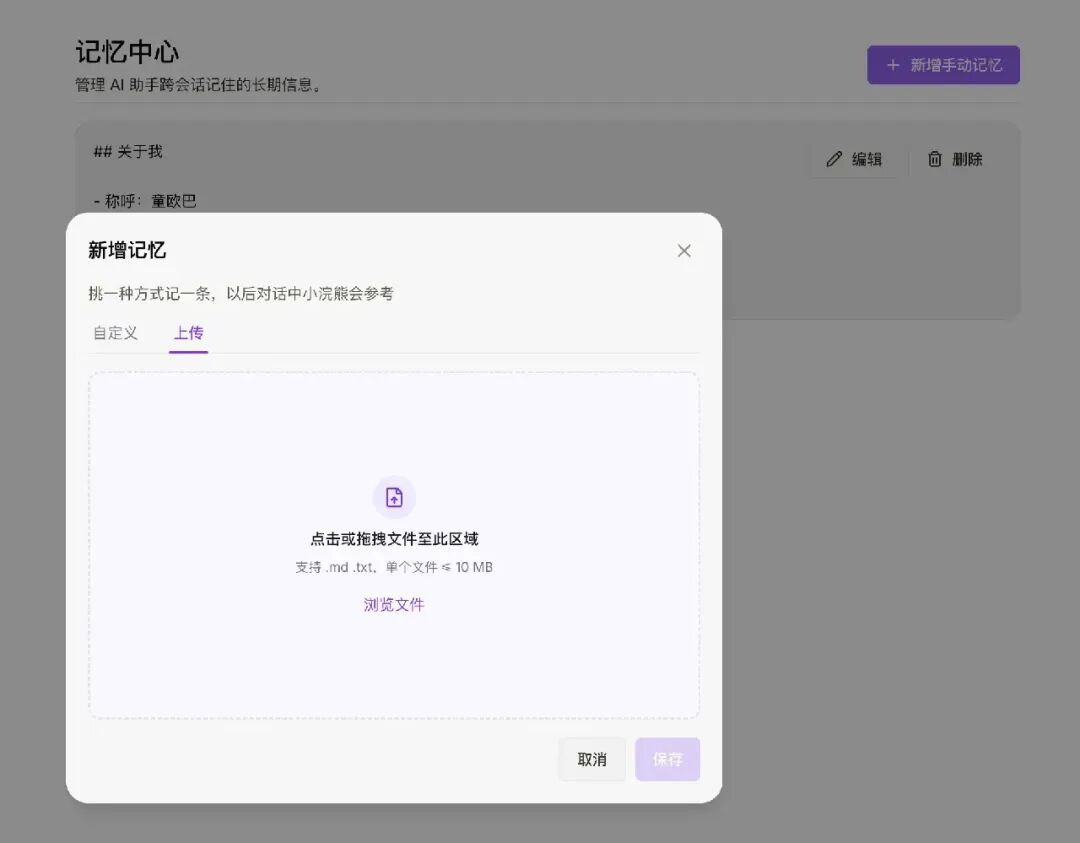Click the 支持 .md .txt file limit text

[x=394, y=567]
